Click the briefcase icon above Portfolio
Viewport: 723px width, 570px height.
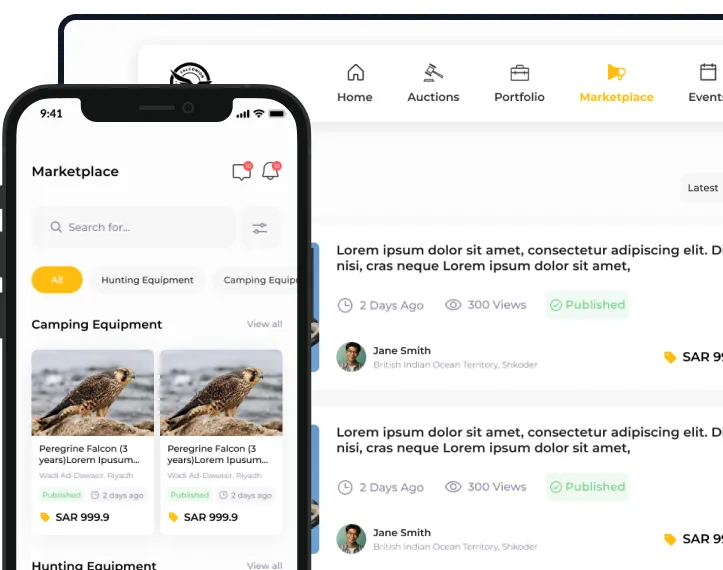coord(520,73)
